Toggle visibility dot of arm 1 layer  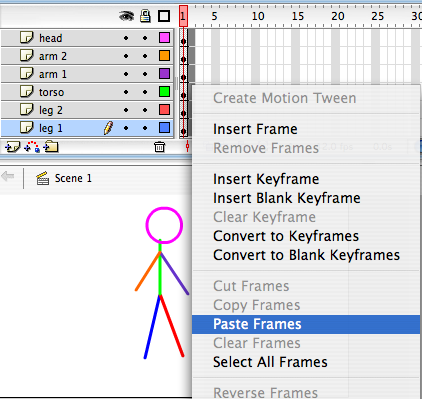(x=126, y=74)
